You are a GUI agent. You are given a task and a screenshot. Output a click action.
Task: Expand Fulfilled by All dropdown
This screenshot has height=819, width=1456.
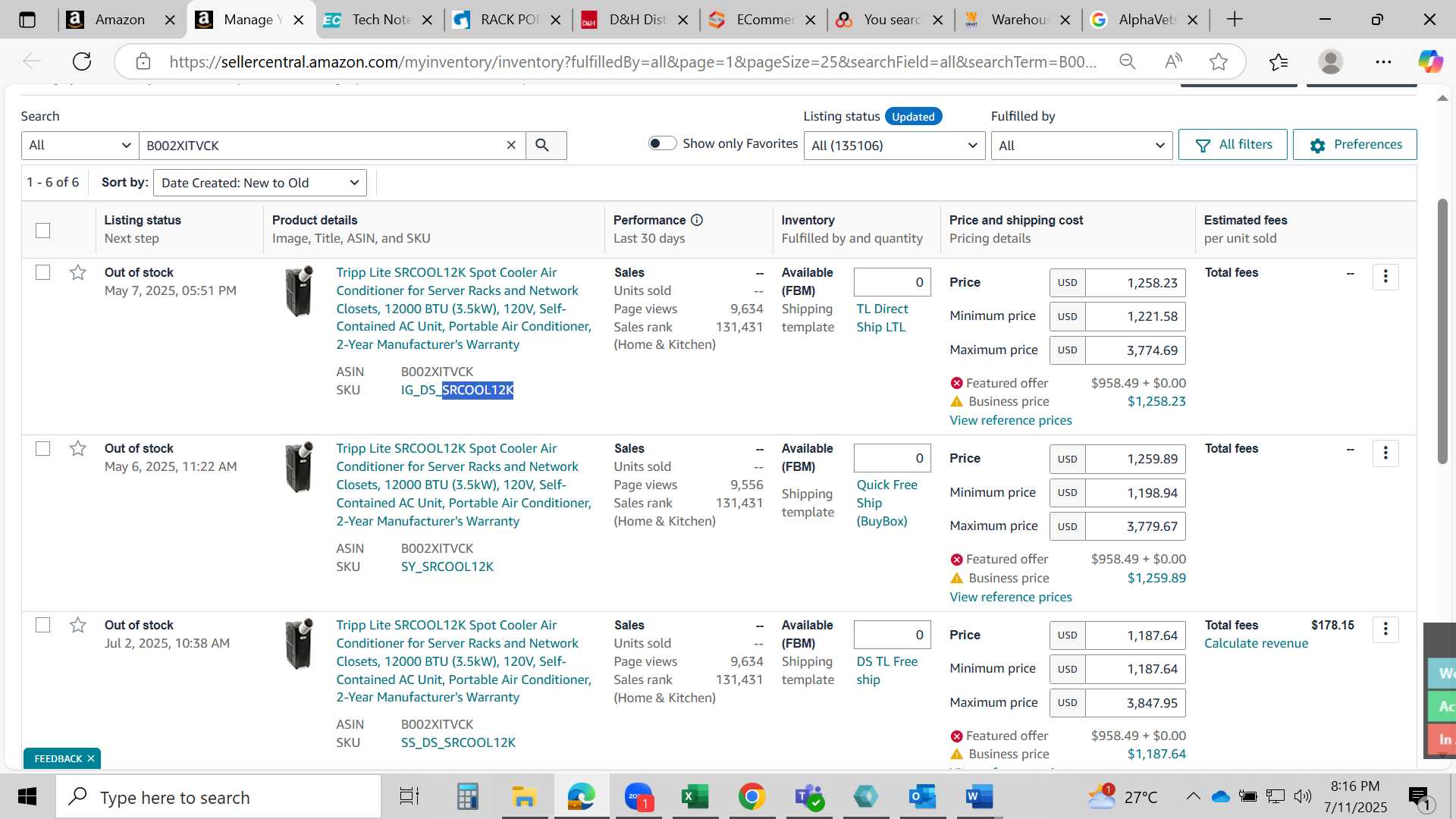[x=1081, y=145]
